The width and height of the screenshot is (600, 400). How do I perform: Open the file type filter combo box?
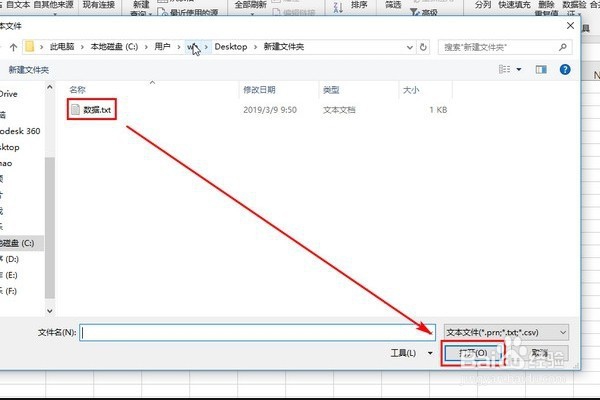click(x=506, y=332)
